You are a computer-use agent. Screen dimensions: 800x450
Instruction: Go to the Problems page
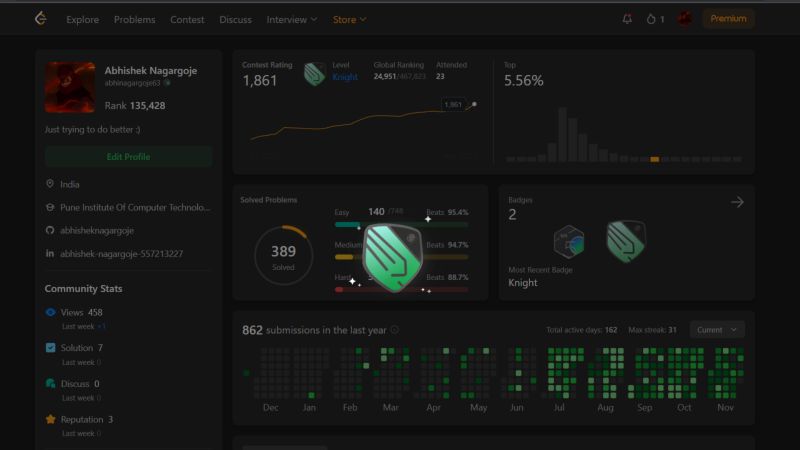point(135,19)
